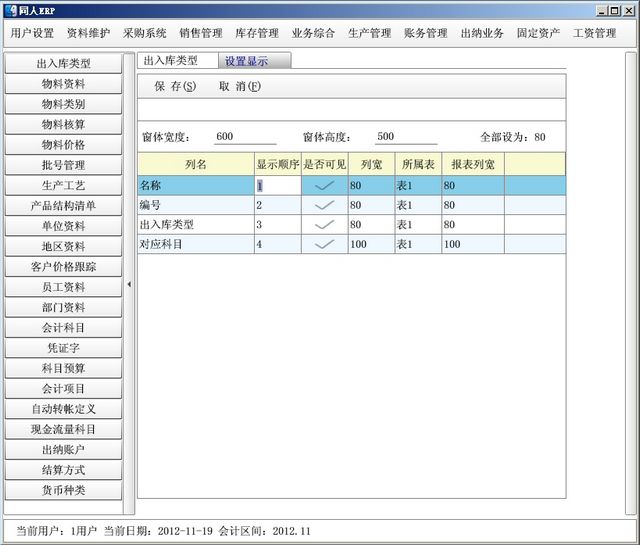640x545 pixels.
Task: Click the 窗体宽度 input field
Action: [x=245, y=137]
